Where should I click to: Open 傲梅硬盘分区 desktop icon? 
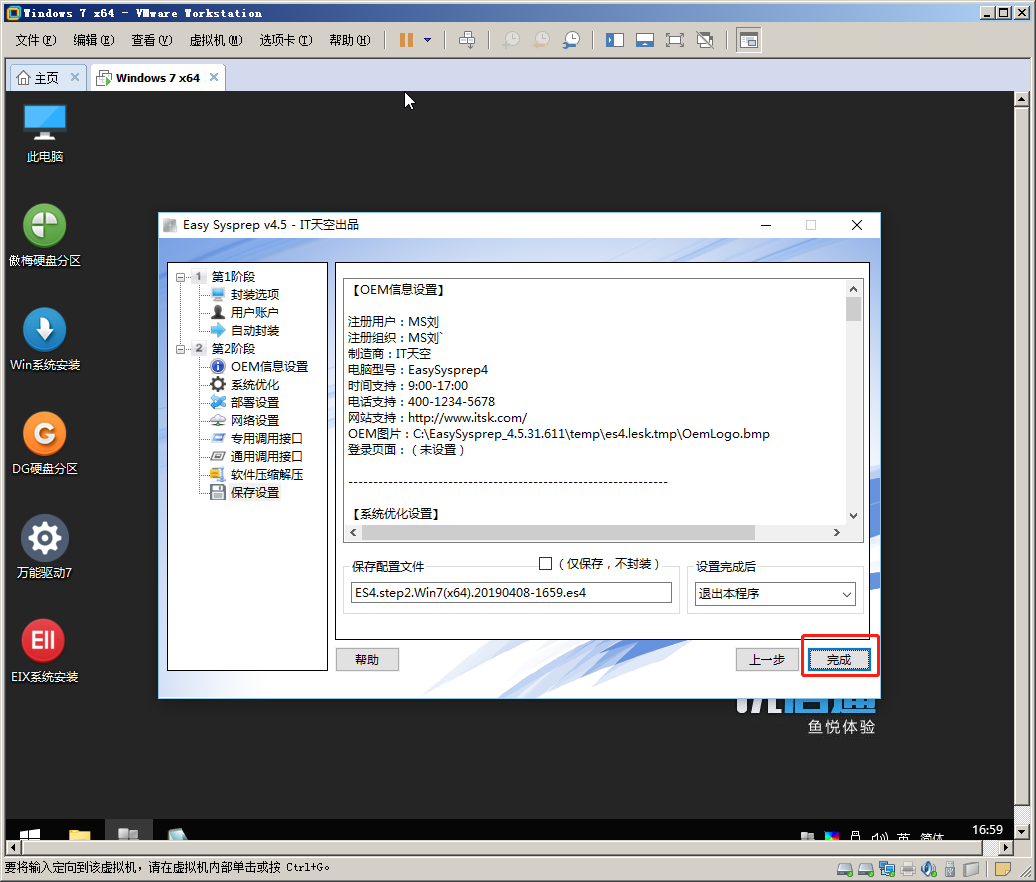[x=44, y=236]
